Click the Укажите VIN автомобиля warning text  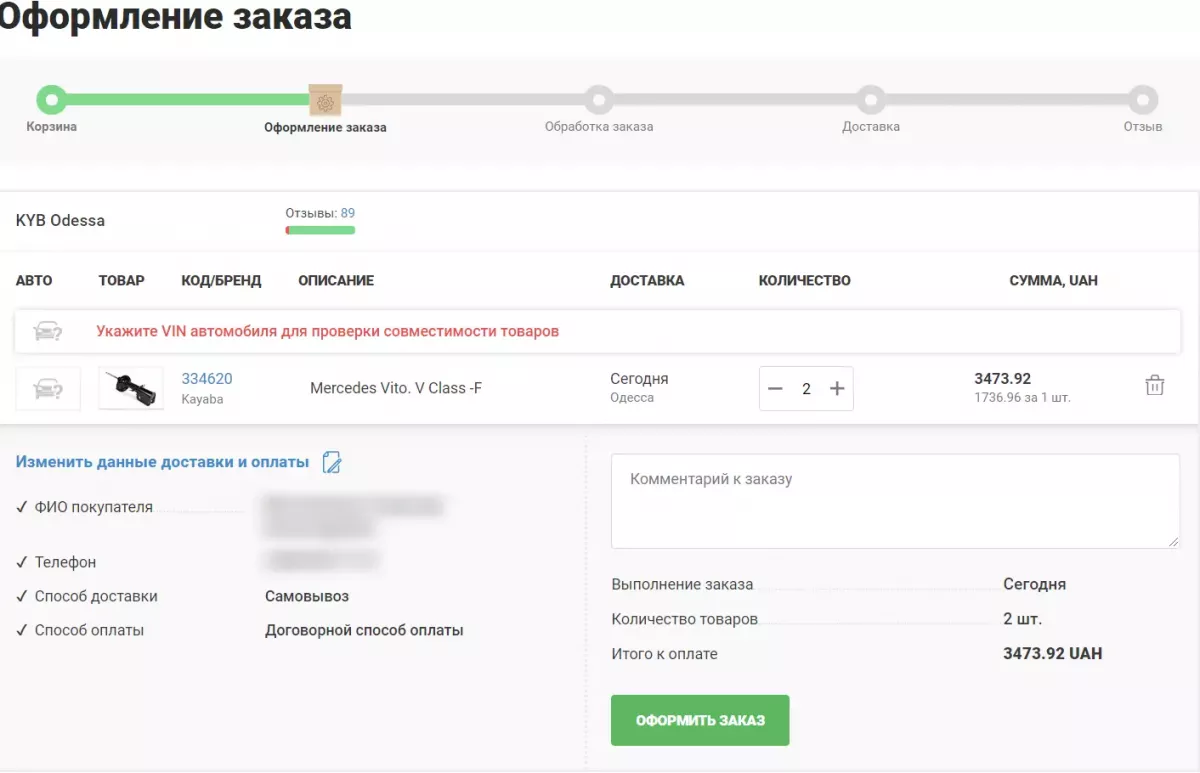(x=327, y=331)
